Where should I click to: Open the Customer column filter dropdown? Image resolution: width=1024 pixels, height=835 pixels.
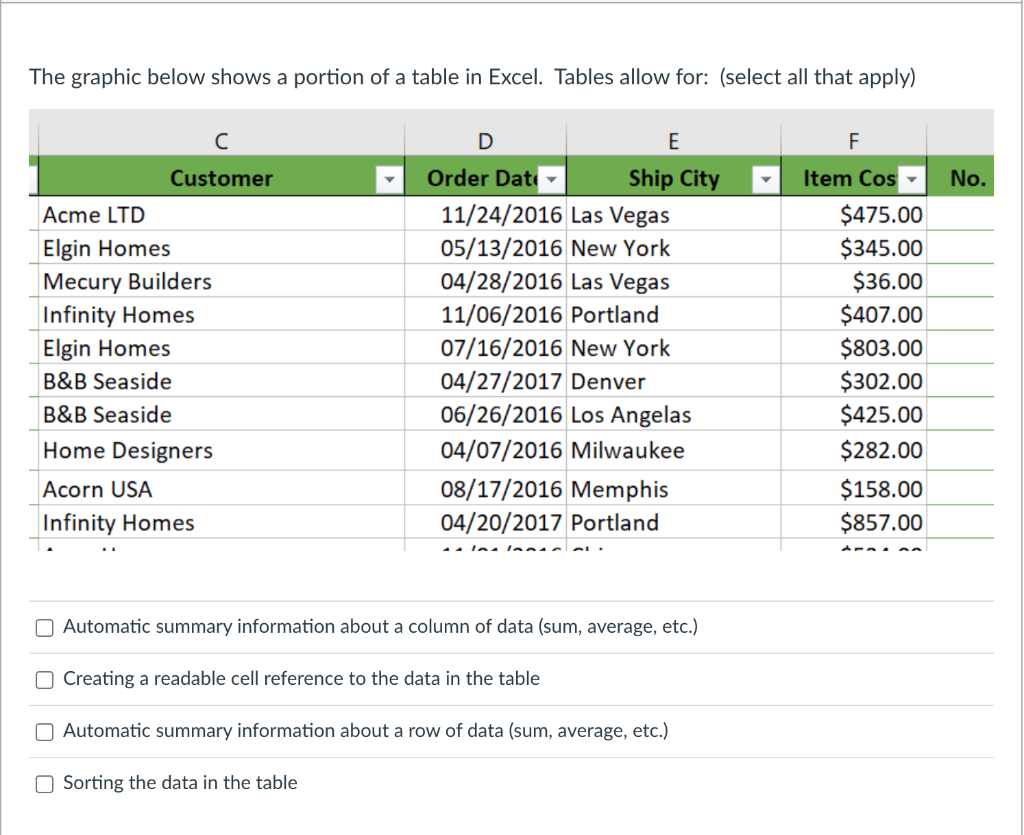coord(389,179)
